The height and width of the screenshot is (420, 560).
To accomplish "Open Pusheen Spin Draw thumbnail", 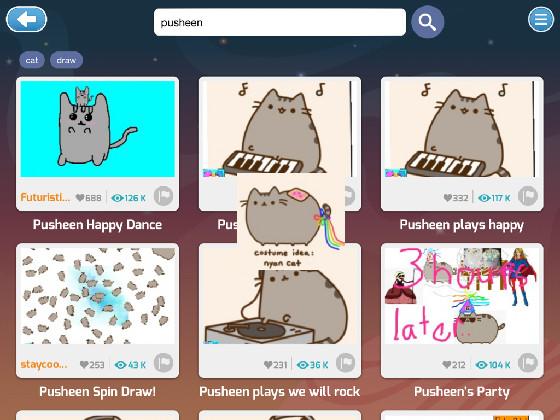I will [98, 296].
